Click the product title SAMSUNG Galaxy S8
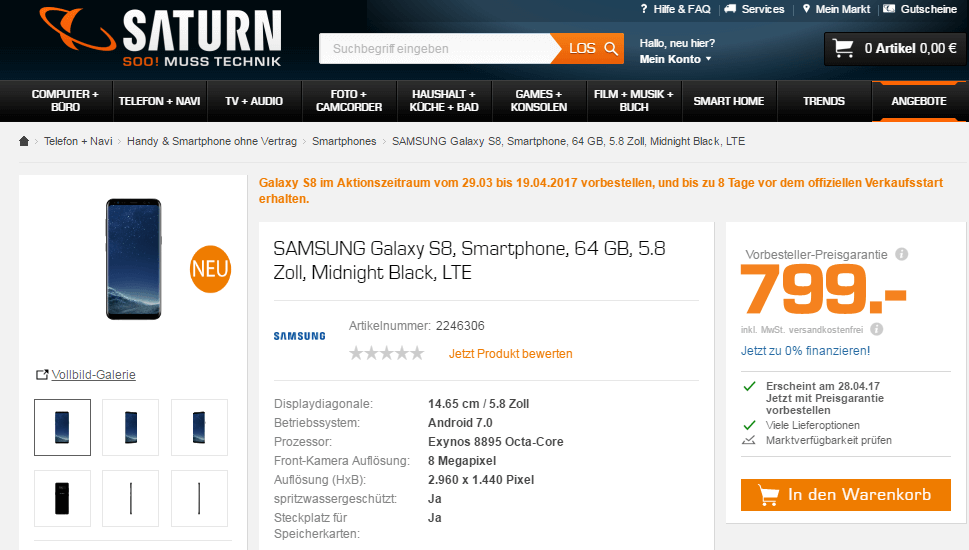This screenshot has width=969, height=550. point(470,260)
